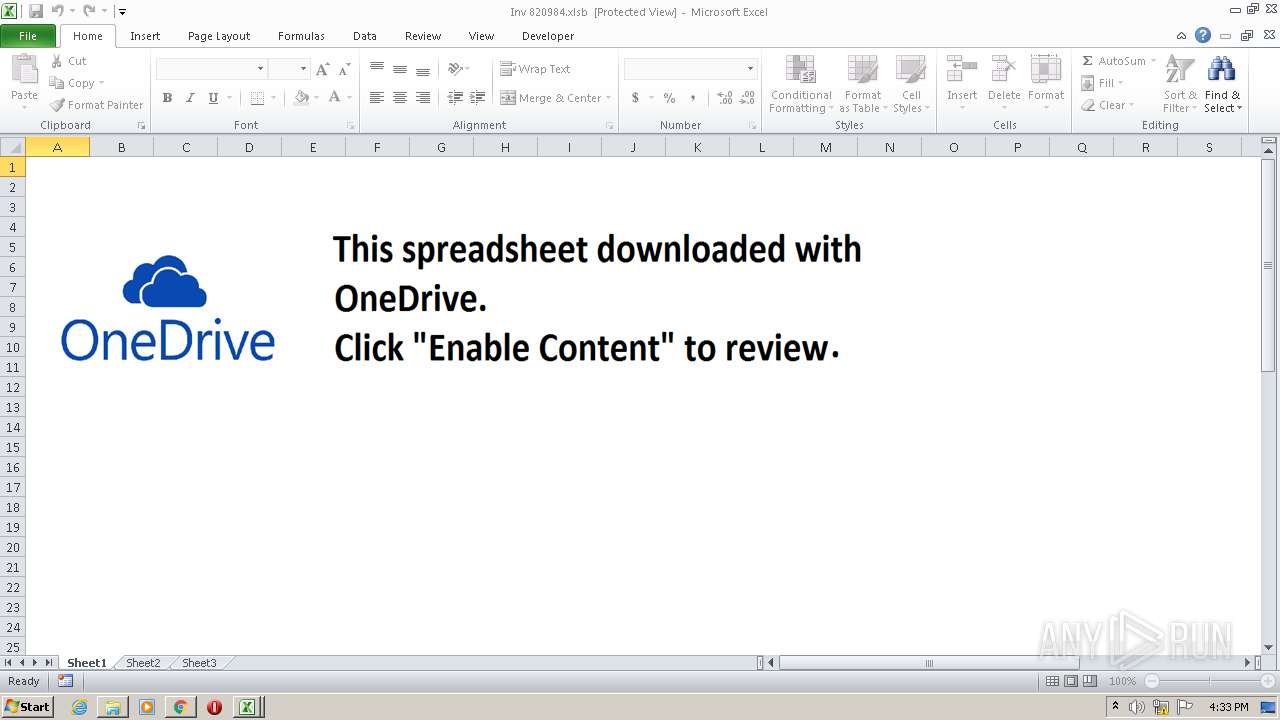The image size is (1280, 720).
Task: Select column header C
Action: [x=186, y=147]
